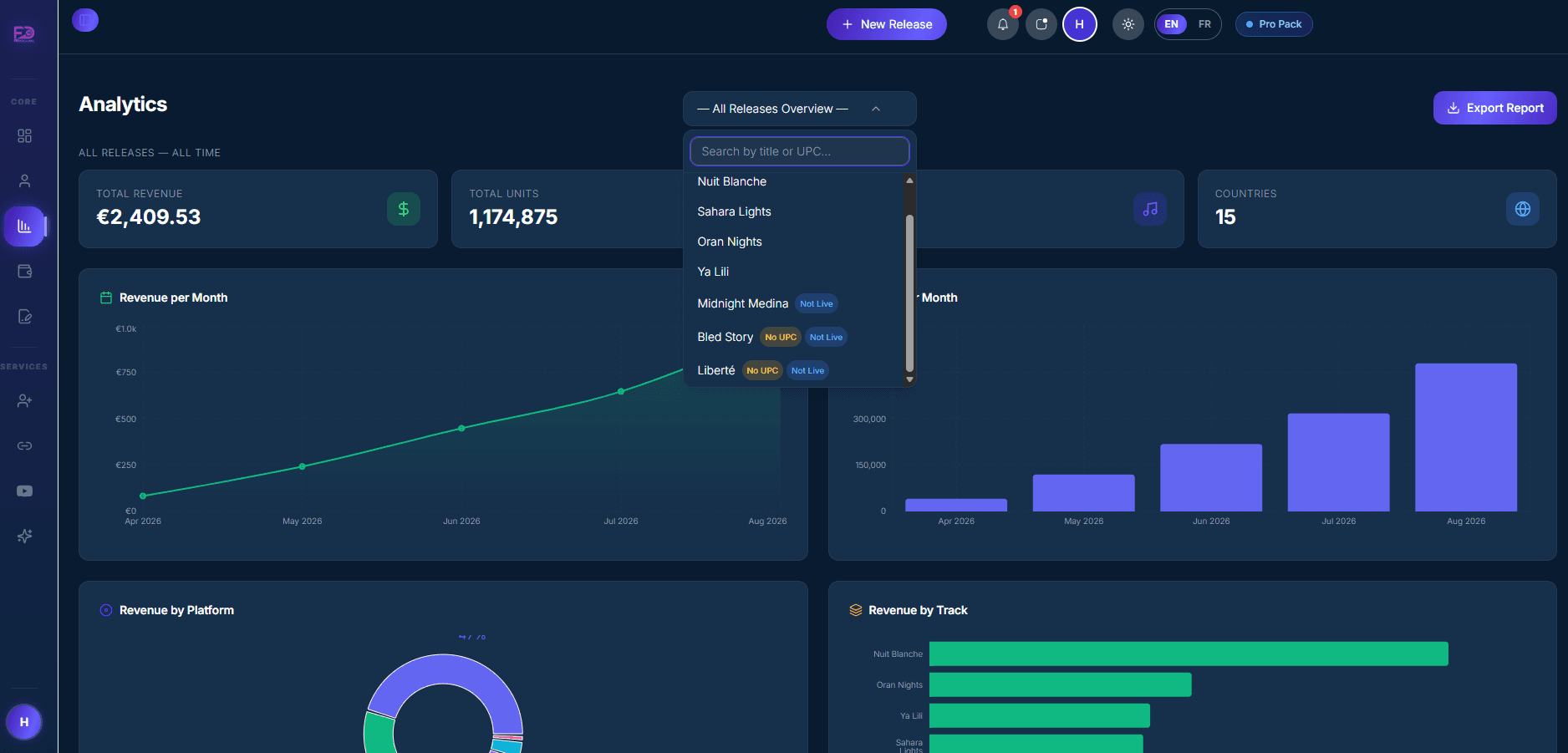Collapse the All Releases Overview dropdown
Image resolution: width=1568 pixels, height=753 pixels.
click(800, 109)
